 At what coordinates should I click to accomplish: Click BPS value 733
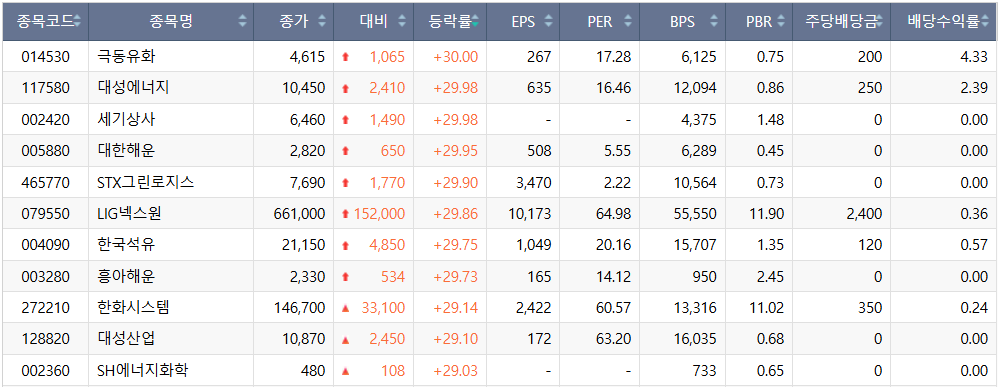[x=704, y=371]
